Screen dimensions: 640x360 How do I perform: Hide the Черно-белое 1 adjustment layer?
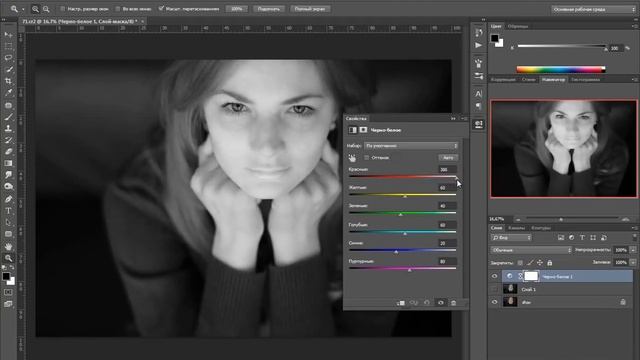495,276
